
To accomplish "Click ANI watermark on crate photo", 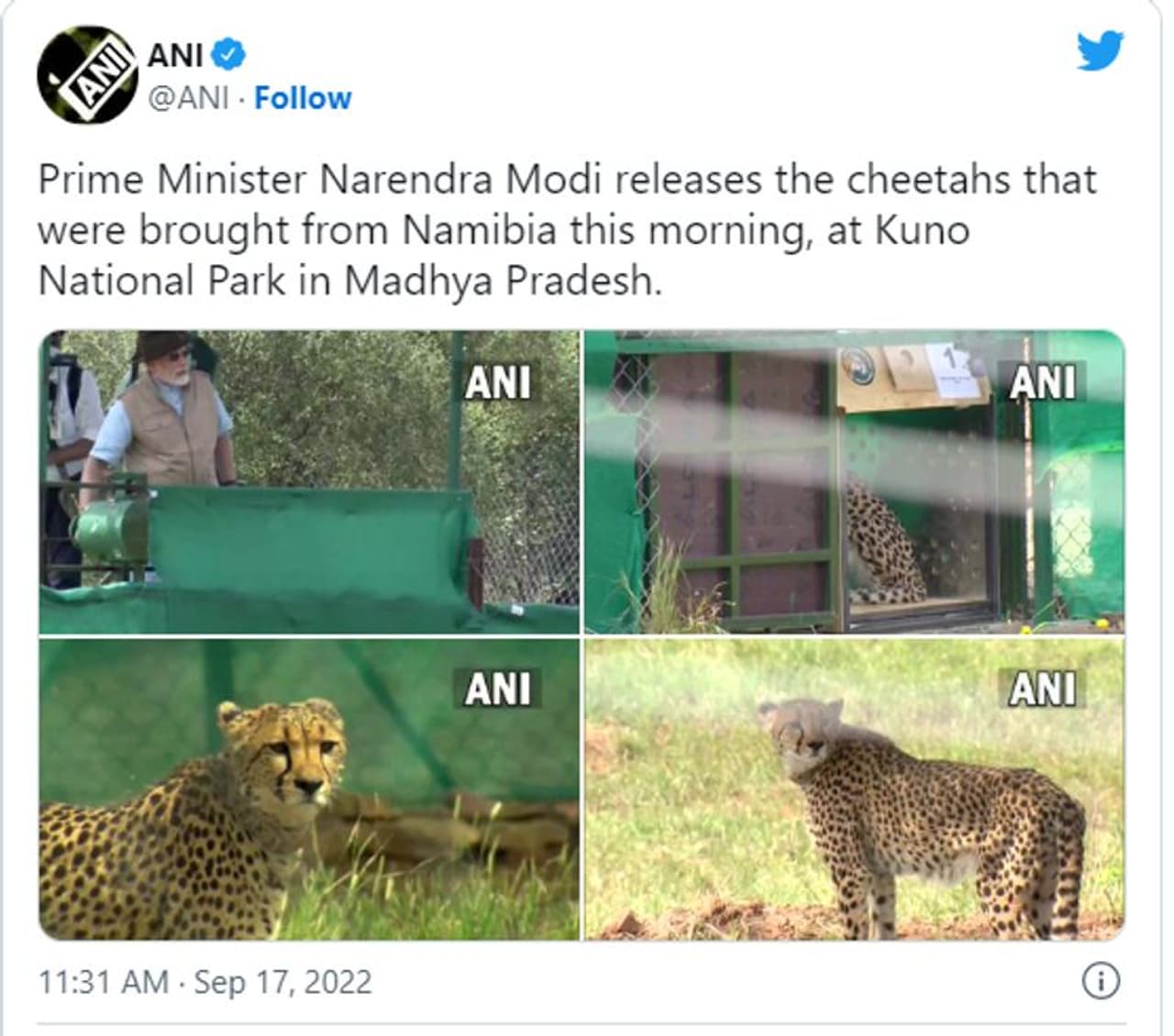I will [1043, 383].
